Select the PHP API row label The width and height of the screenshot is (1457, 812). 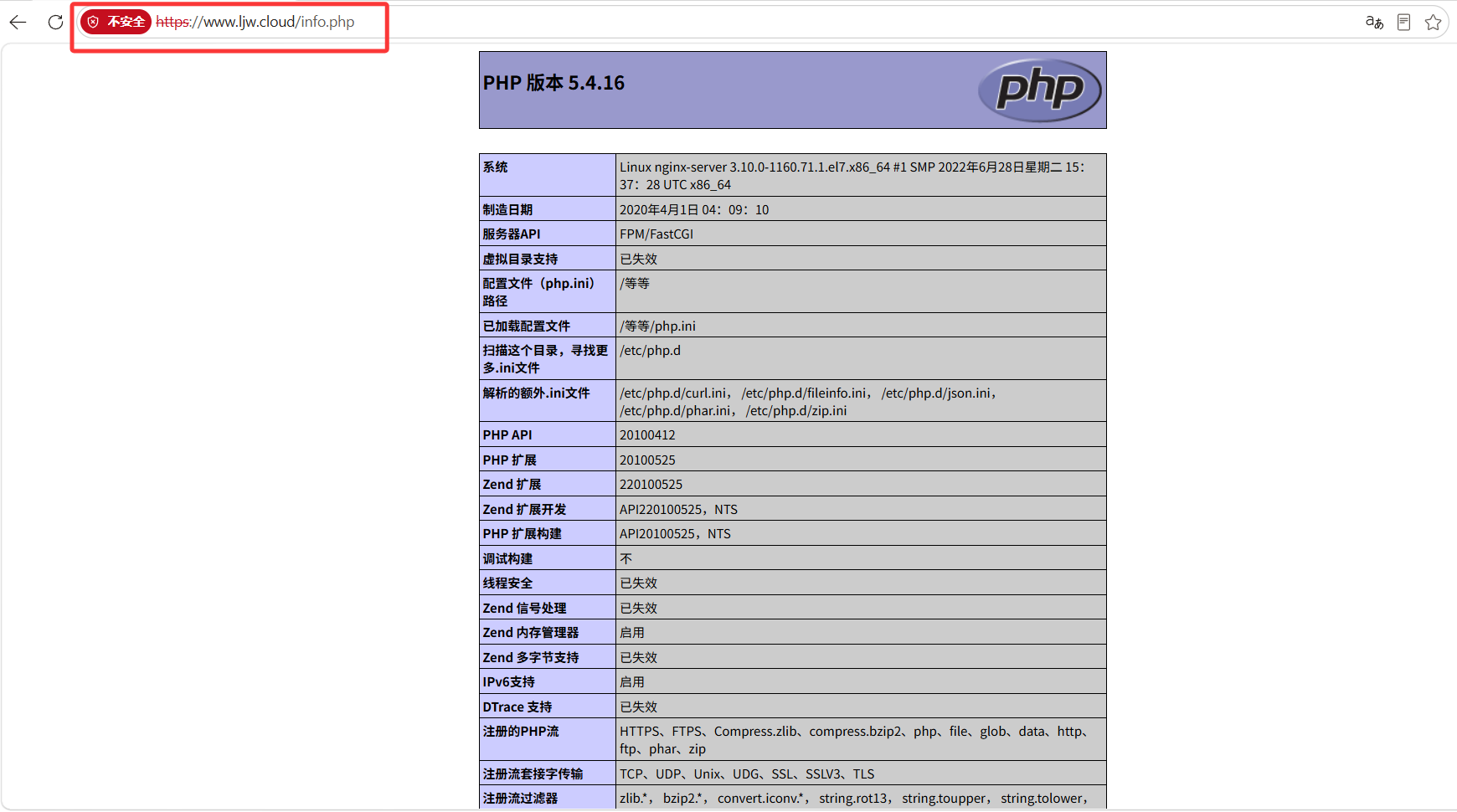(x=507, y=435)
